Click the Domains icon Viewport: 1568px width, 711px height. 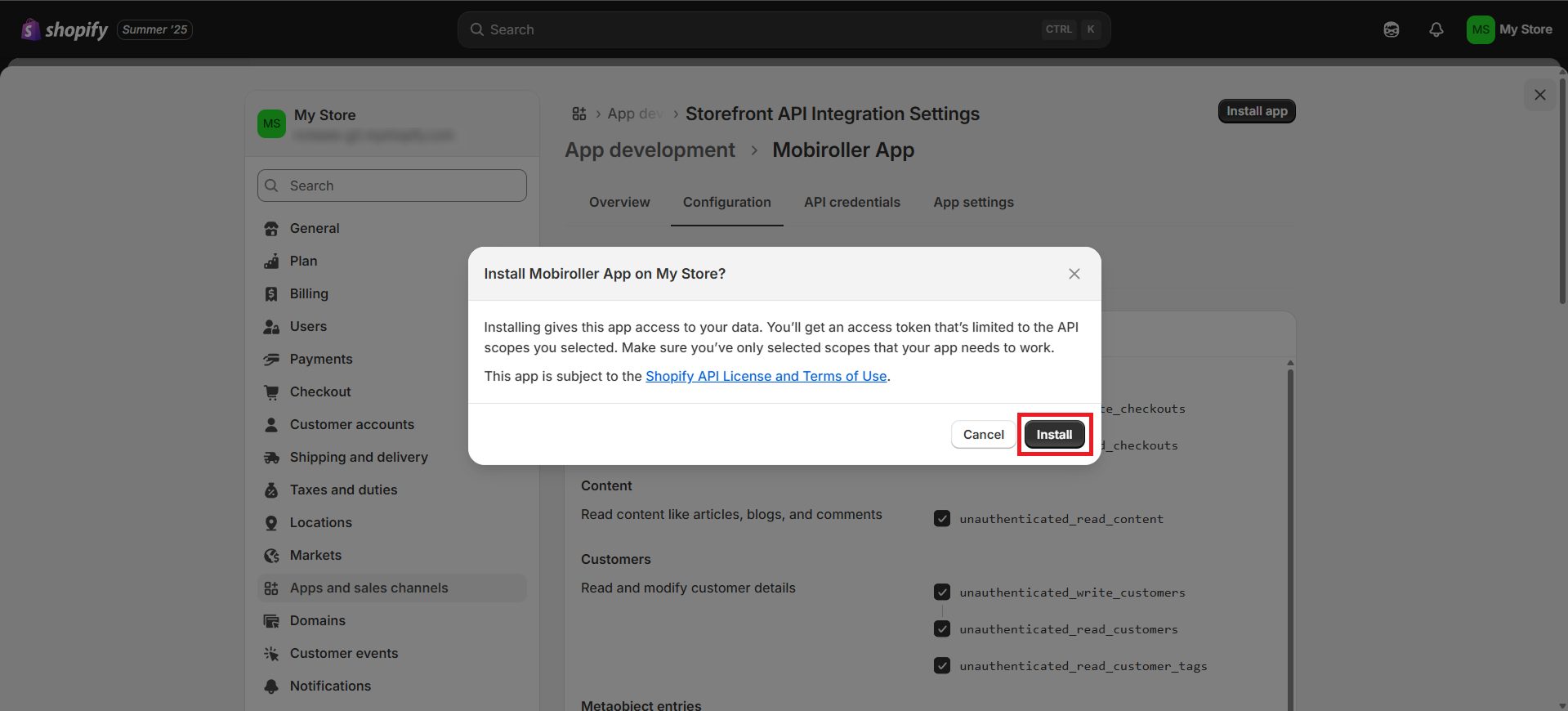point(271,621)
